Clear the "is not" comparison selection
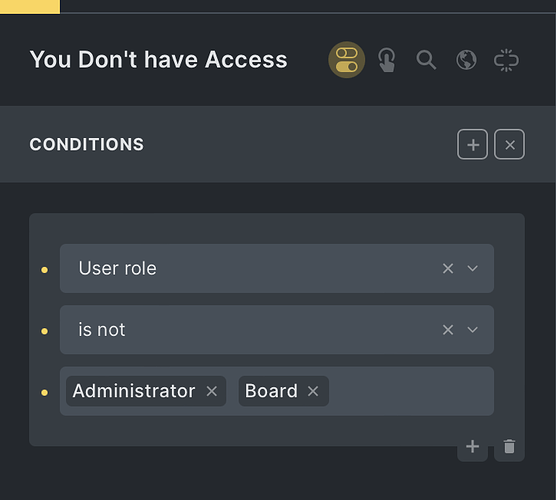The height and width of the screenshot is (500, 556). coord(448,330)
